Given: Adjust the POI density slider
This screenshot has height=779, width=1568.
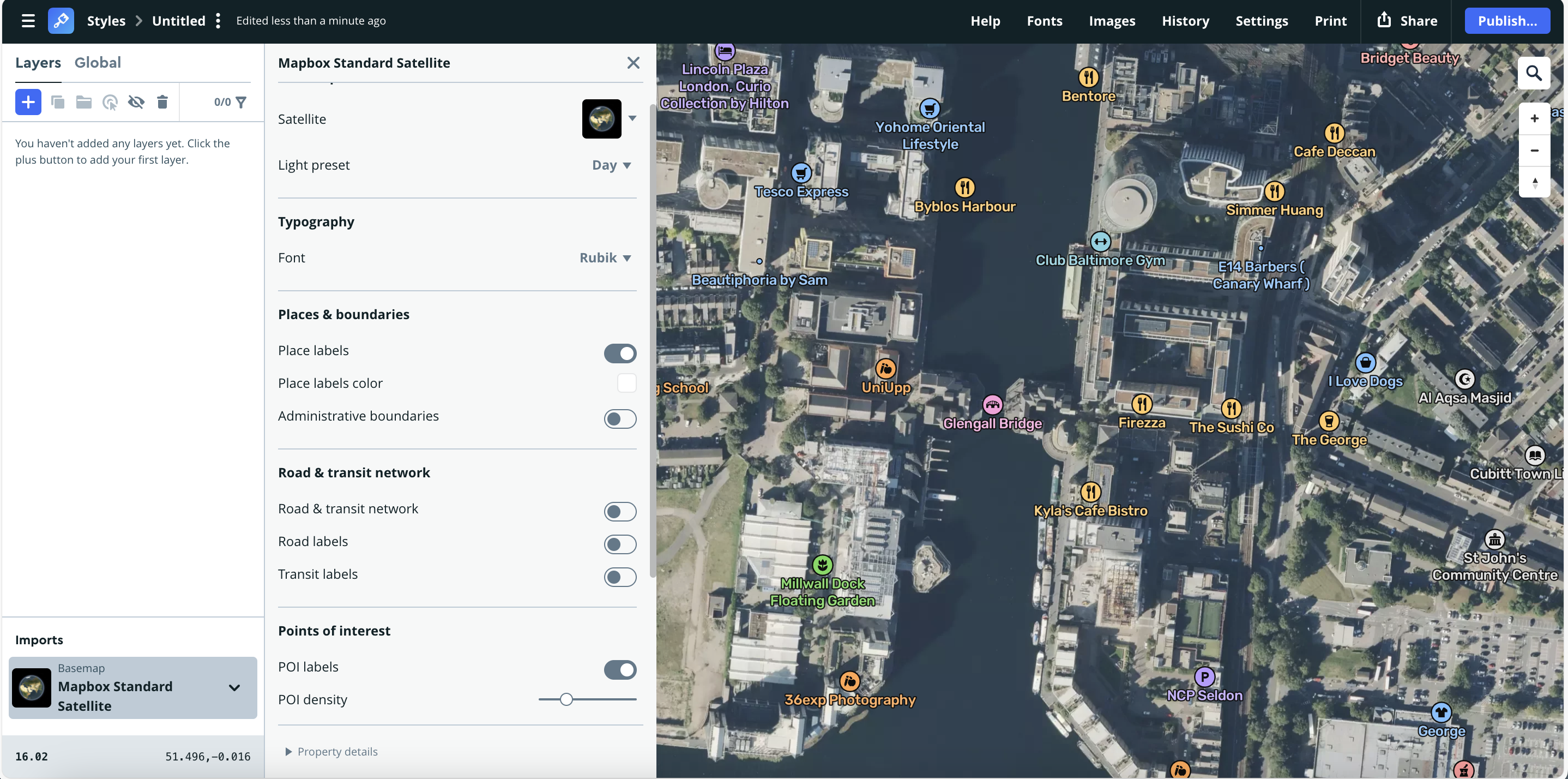Looking at the screenshot, I should [x=565, y=699].
